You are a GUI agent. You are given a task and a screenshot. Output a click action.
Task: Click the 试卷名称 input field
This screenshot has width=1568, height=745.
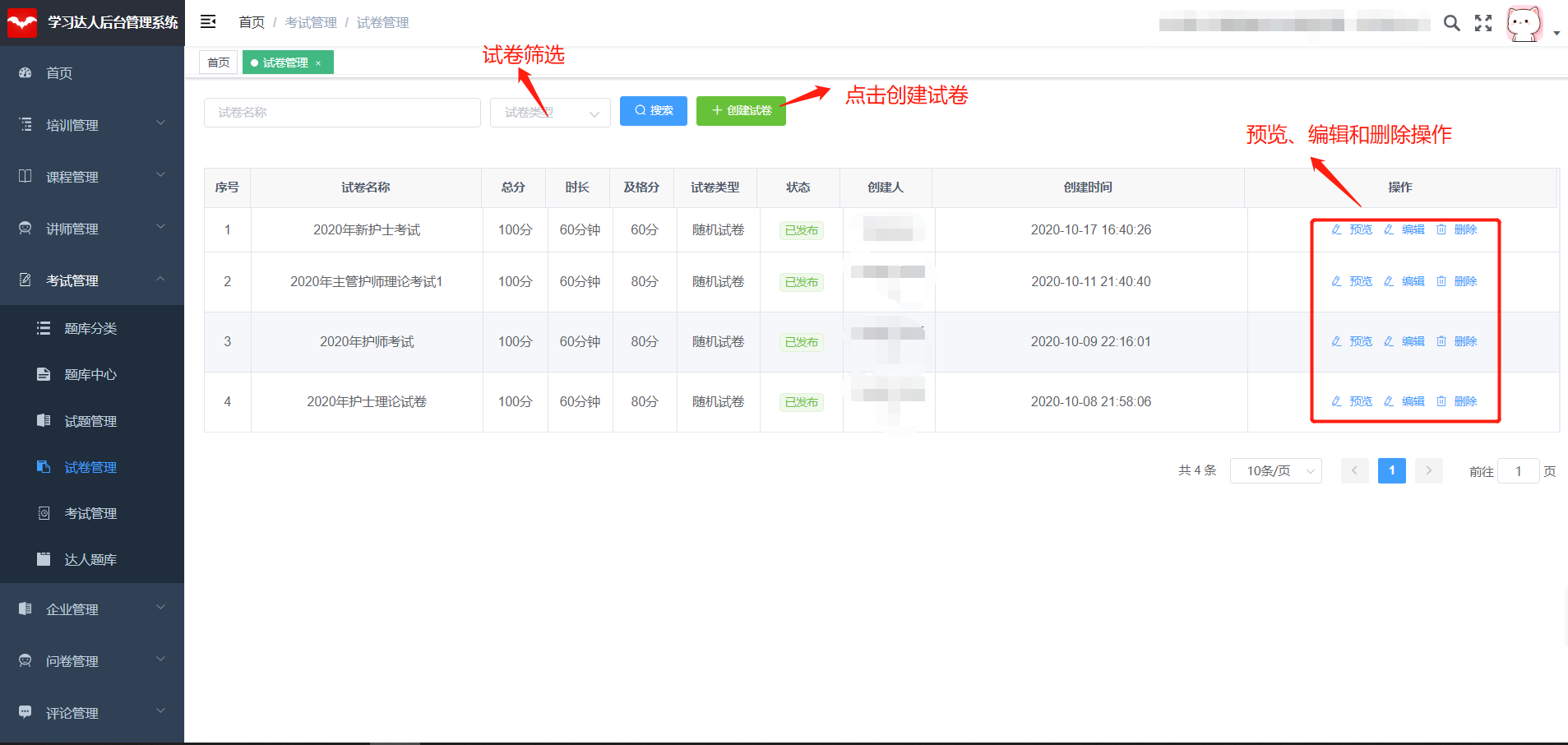[x=342, y=113]
